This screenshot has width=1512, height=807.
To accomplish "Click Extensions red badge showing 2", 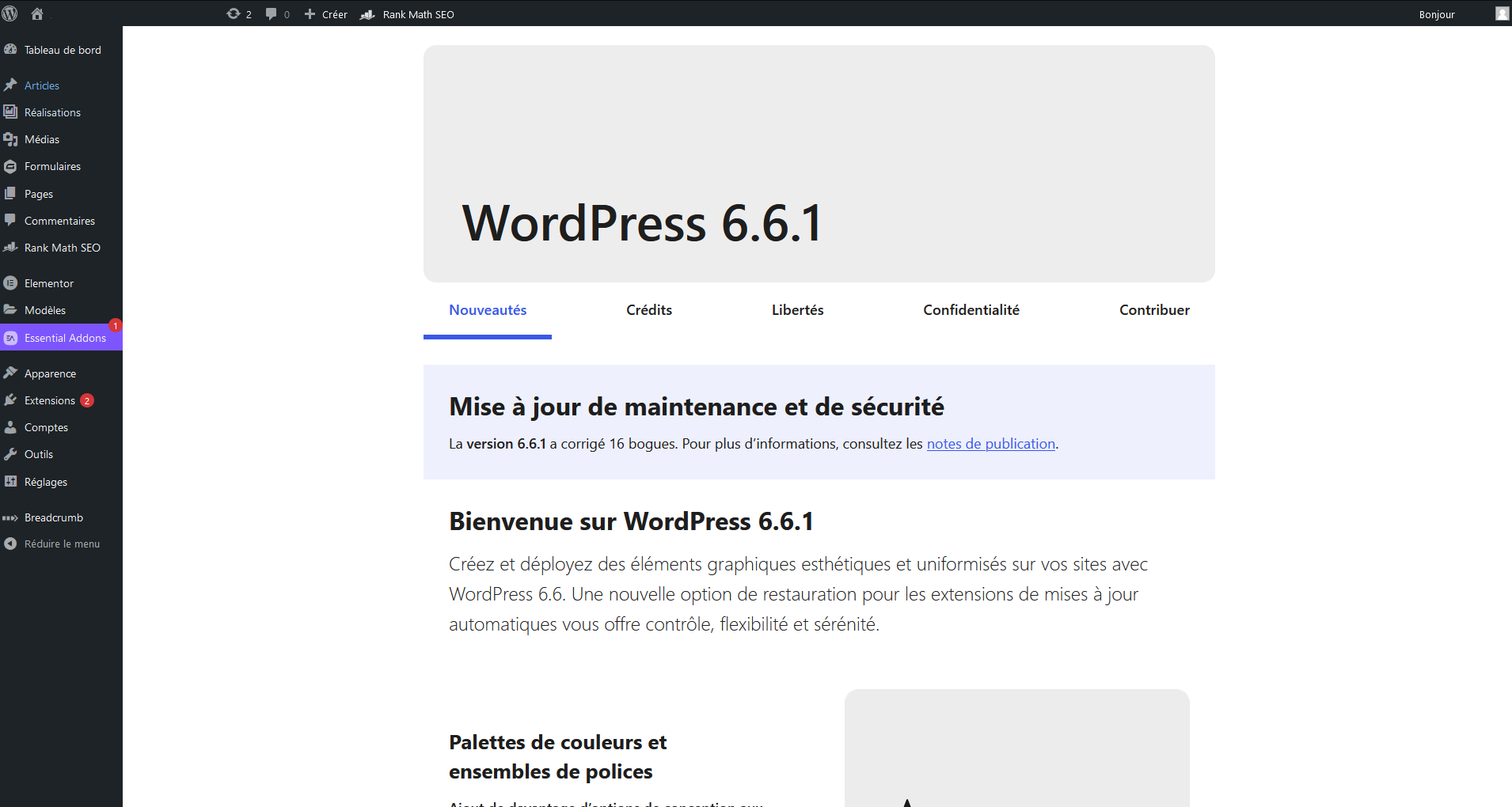I will [x=87, y=400].
